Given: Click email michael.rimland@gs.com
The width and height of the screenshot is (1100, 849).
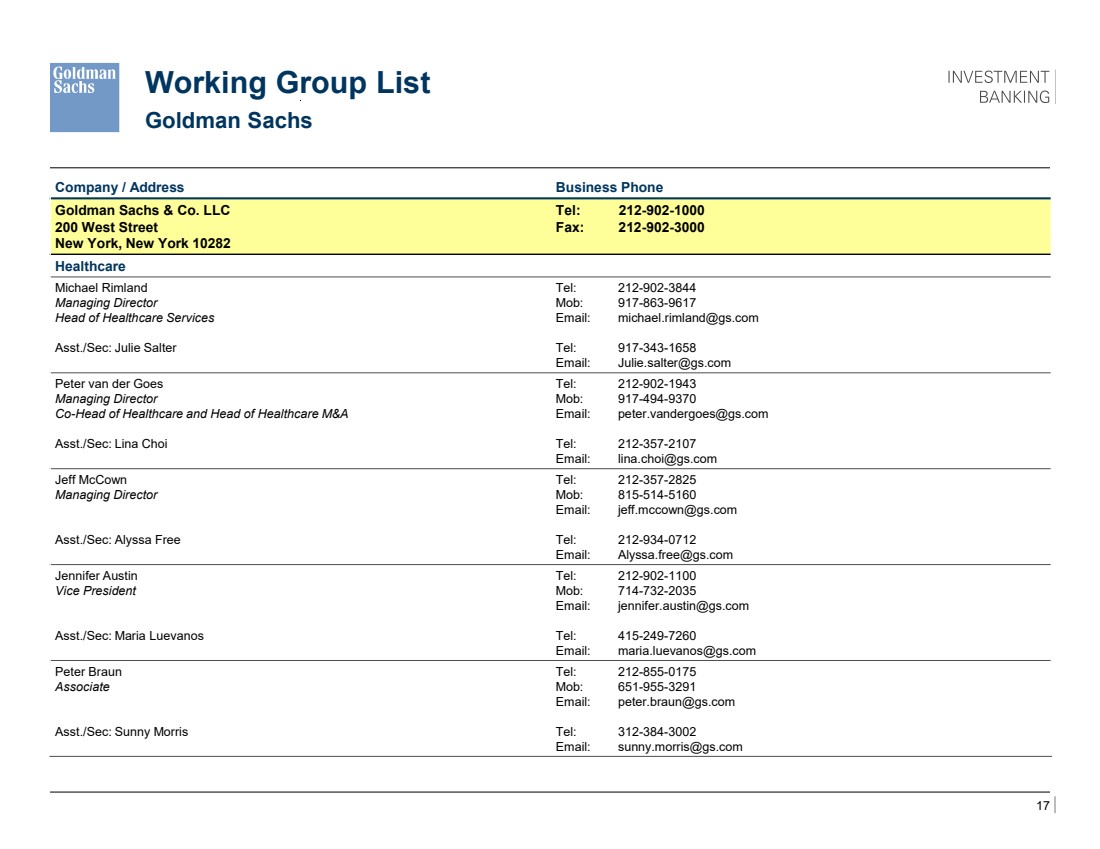Looking at the screenshot, I should [x=688, y=318].
